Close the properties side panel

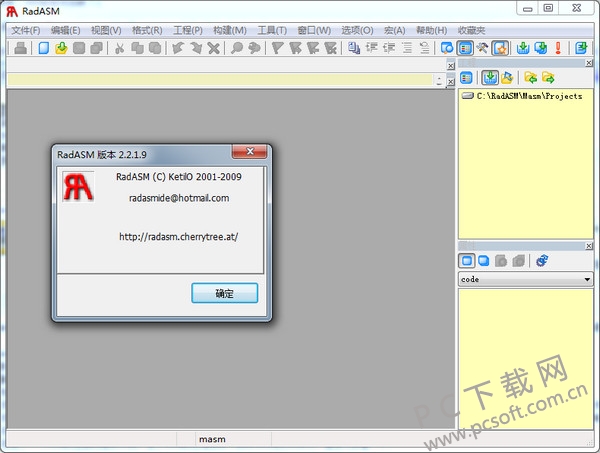click(x=589, y=246)
